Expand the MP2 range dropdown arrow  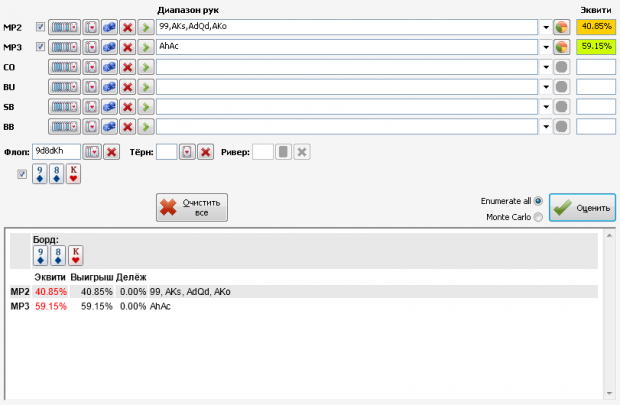(x=546, y=27)
